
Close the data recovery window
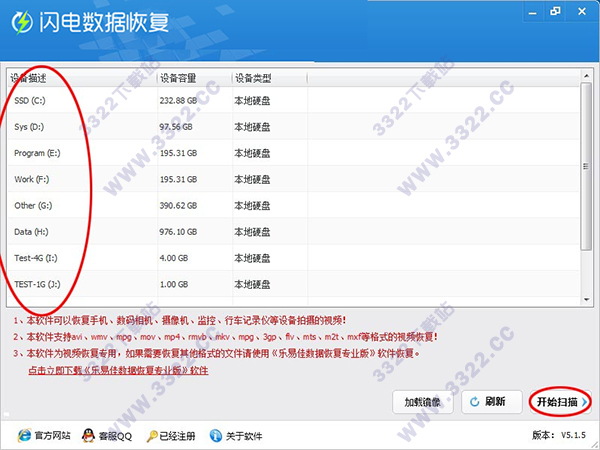tap(582, 11)
